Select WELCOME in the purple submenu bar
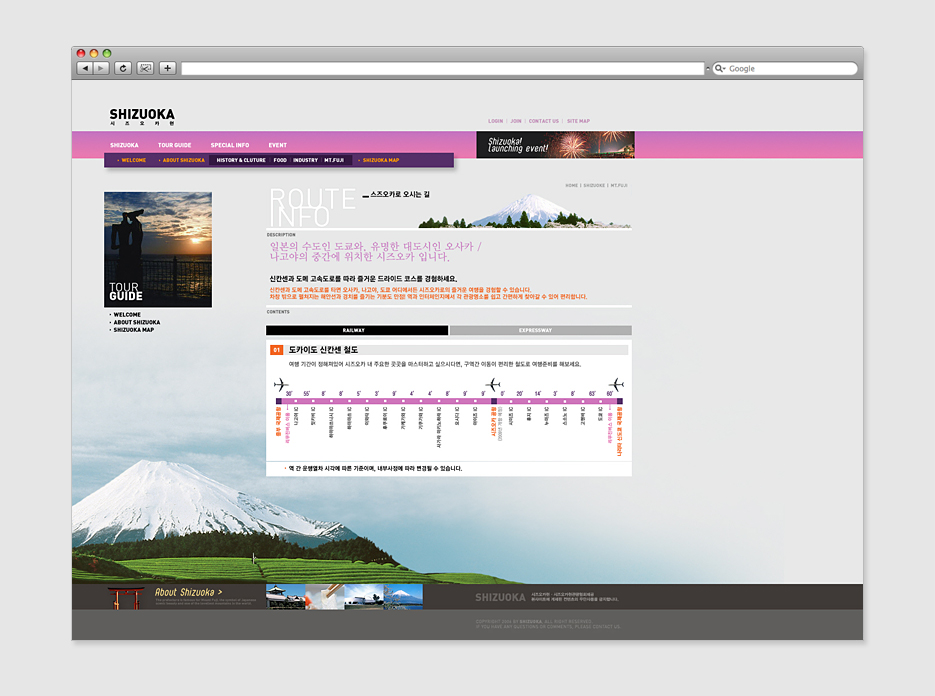Image resolution: width=935 pixels, height=696 pixels. (x=133, y=160)
